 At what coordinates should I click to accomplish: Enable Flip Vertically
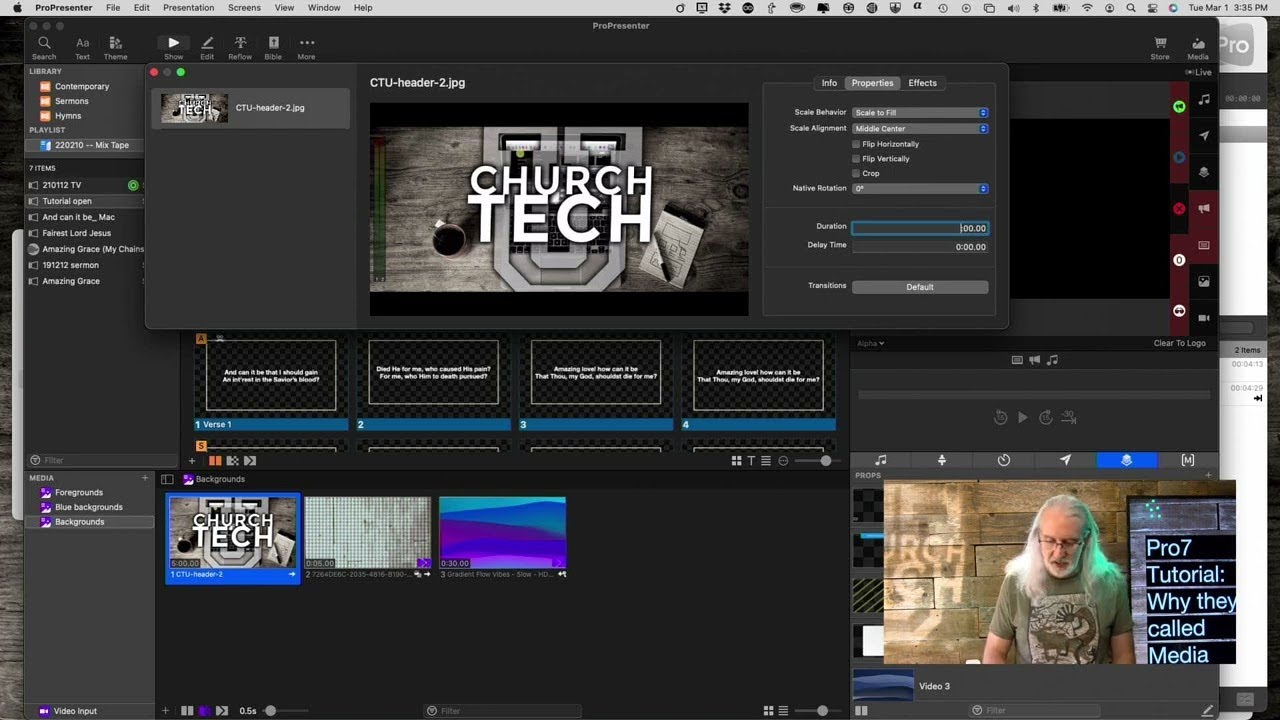(856, 159)
